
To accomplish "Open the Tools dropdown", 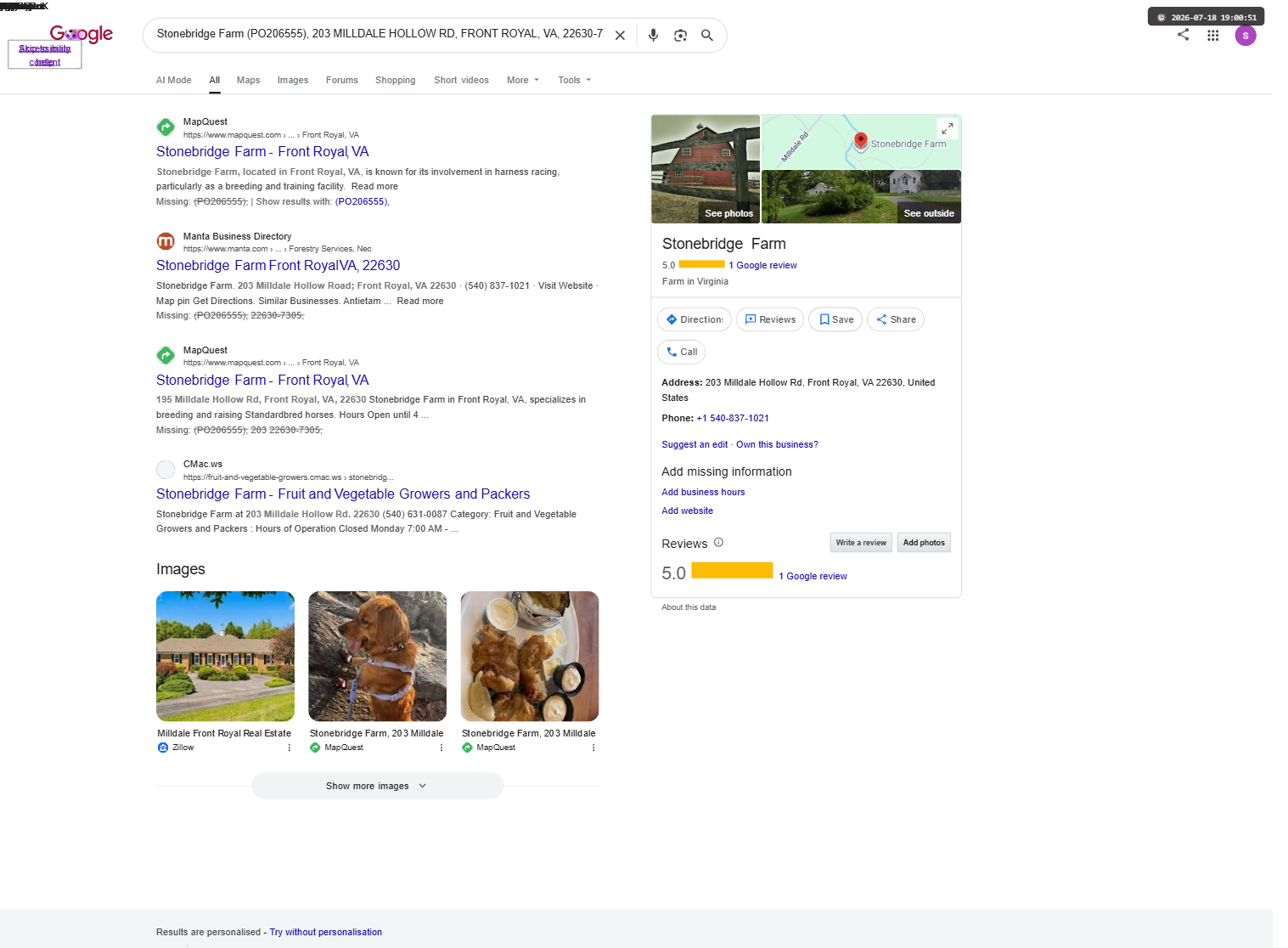I will coord(575,81).
